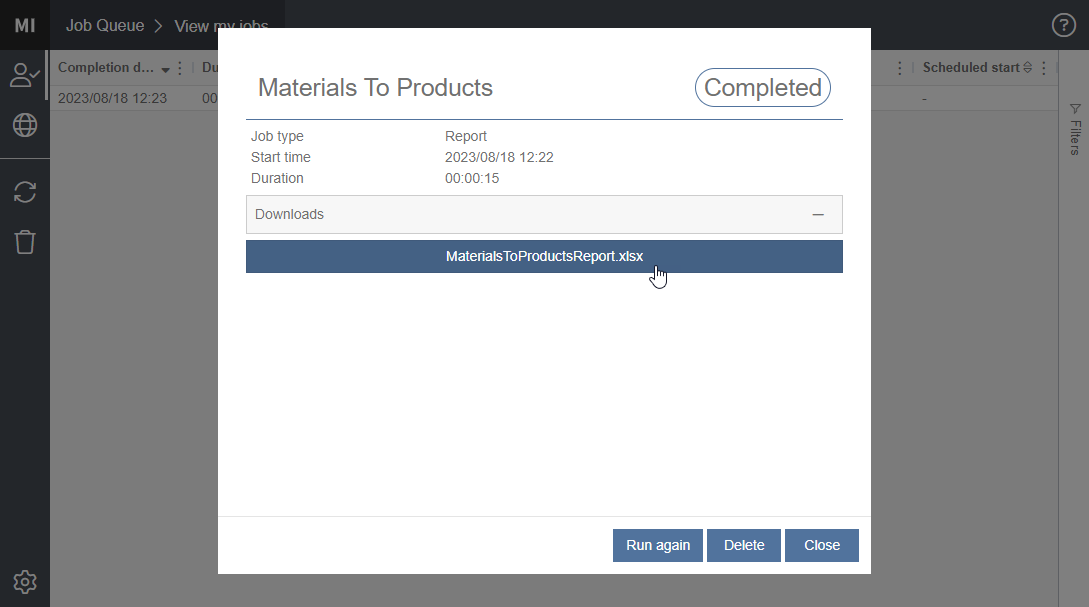Open the Filters side panel
This screenshot has height=607, width=1089.
point(1075,129)
